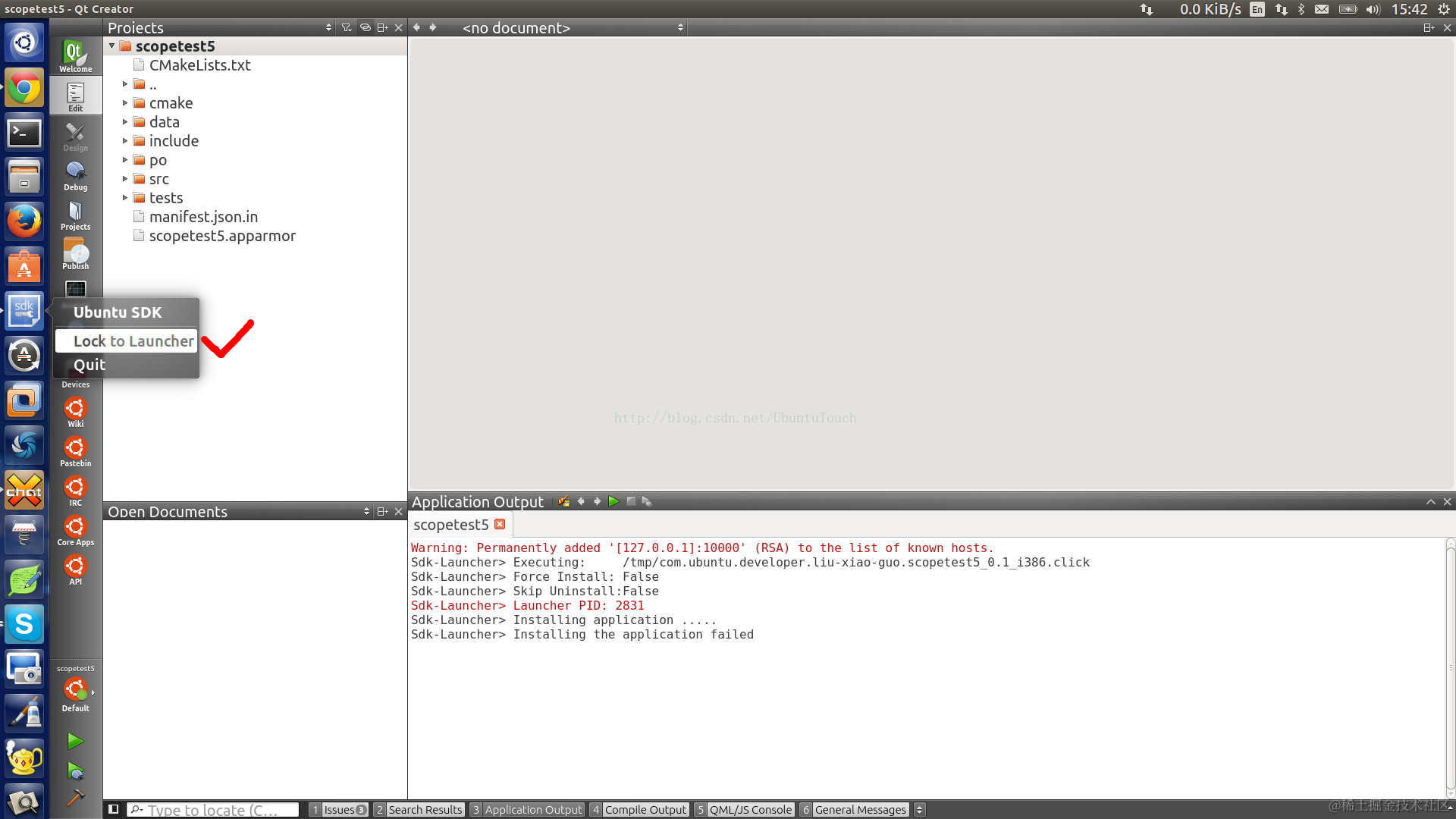Open the Publish mode
The height and width of the screenshot is (819, 1456).
point(75,254)
